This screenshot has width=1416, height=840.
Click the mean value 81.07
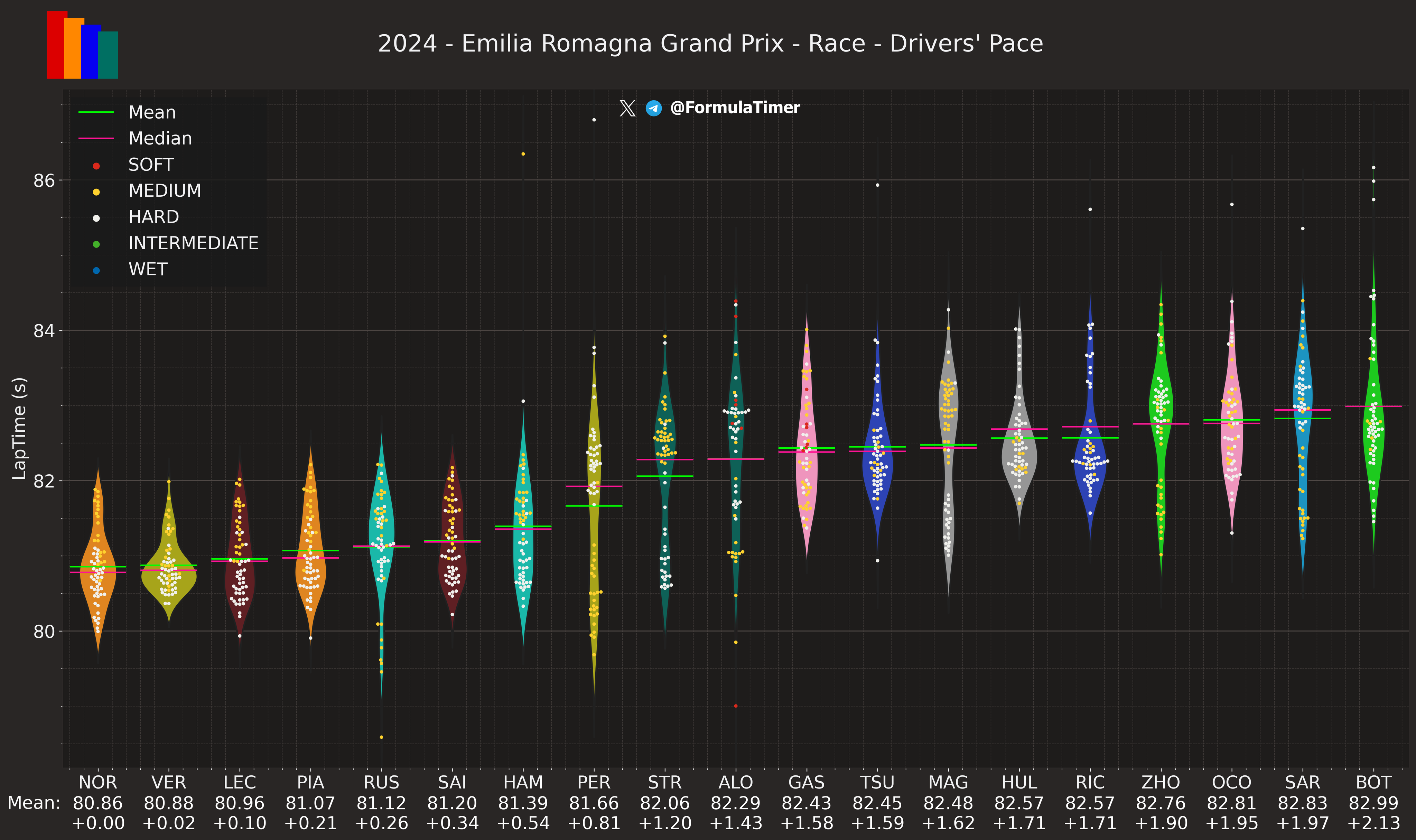(x=311, y=803)
